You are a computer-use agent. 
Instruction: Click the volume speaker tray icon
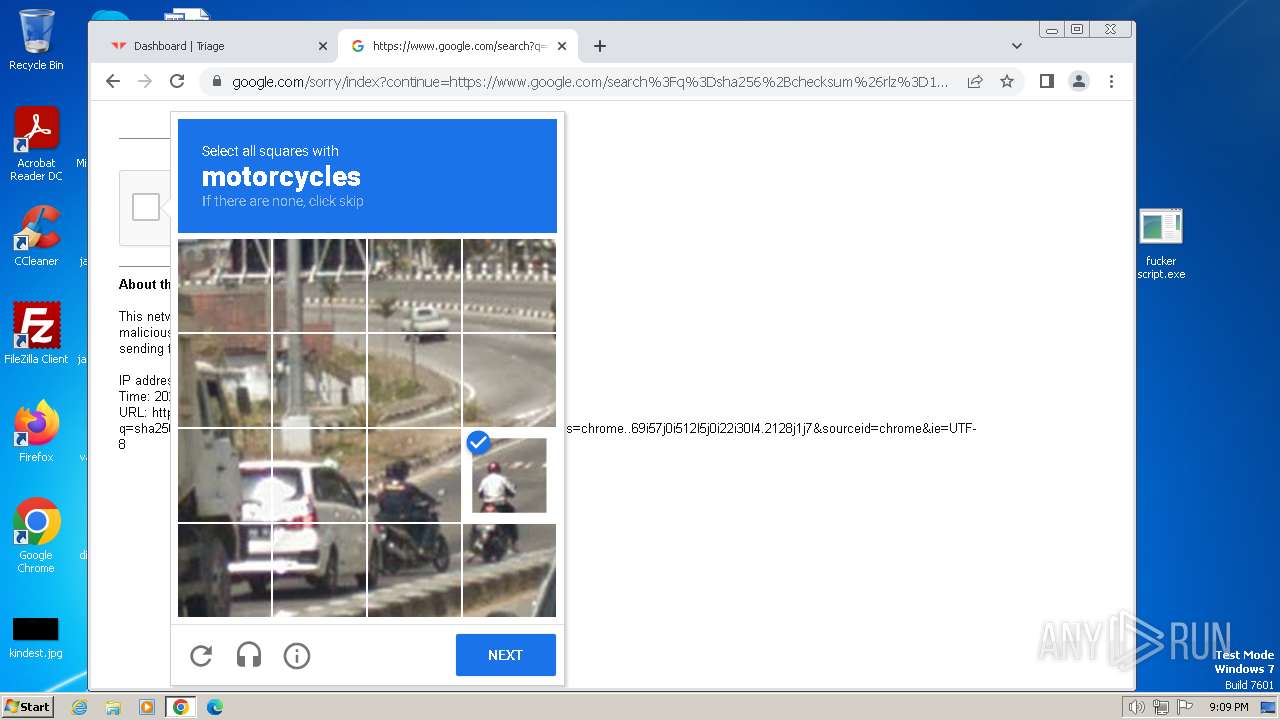(1137, 707)
